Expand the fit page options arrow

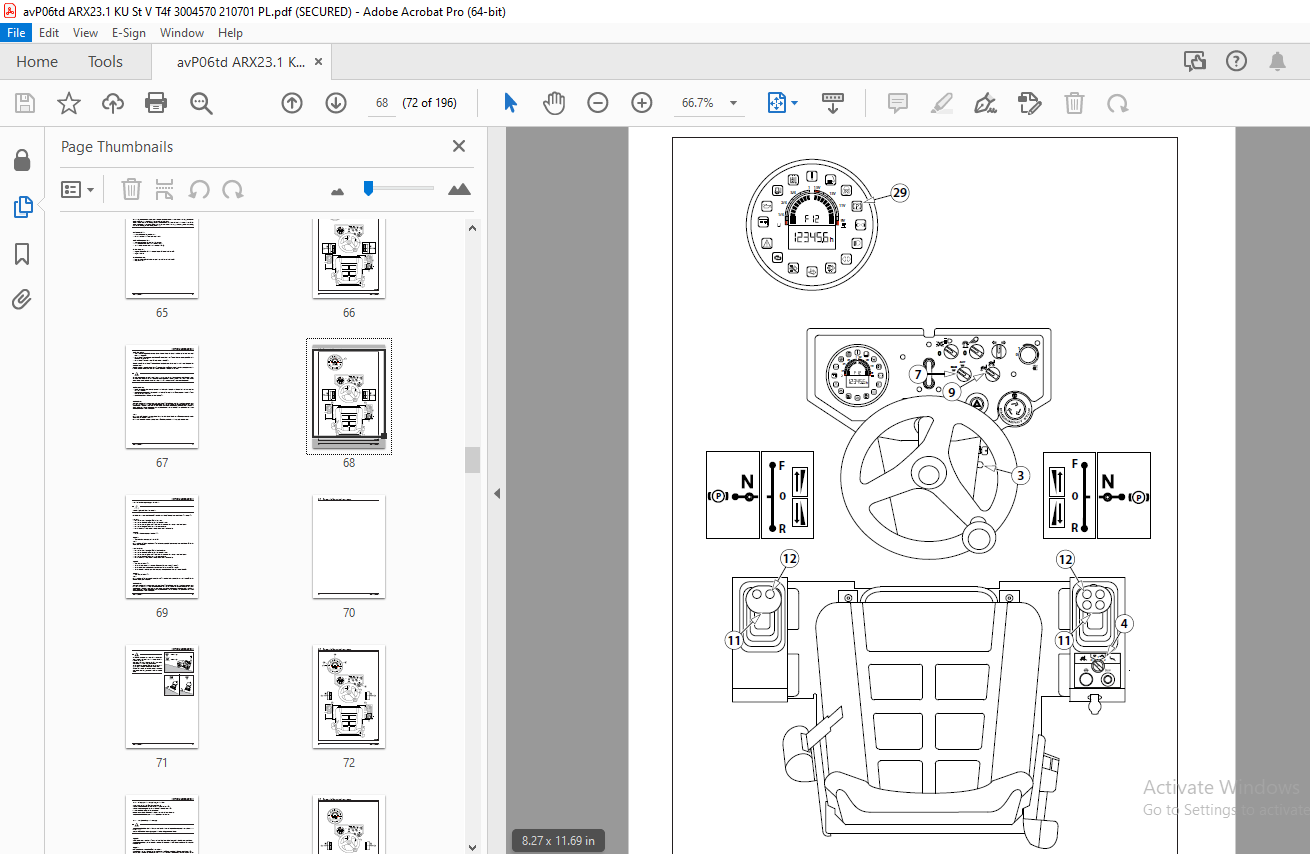click(795, 103)
